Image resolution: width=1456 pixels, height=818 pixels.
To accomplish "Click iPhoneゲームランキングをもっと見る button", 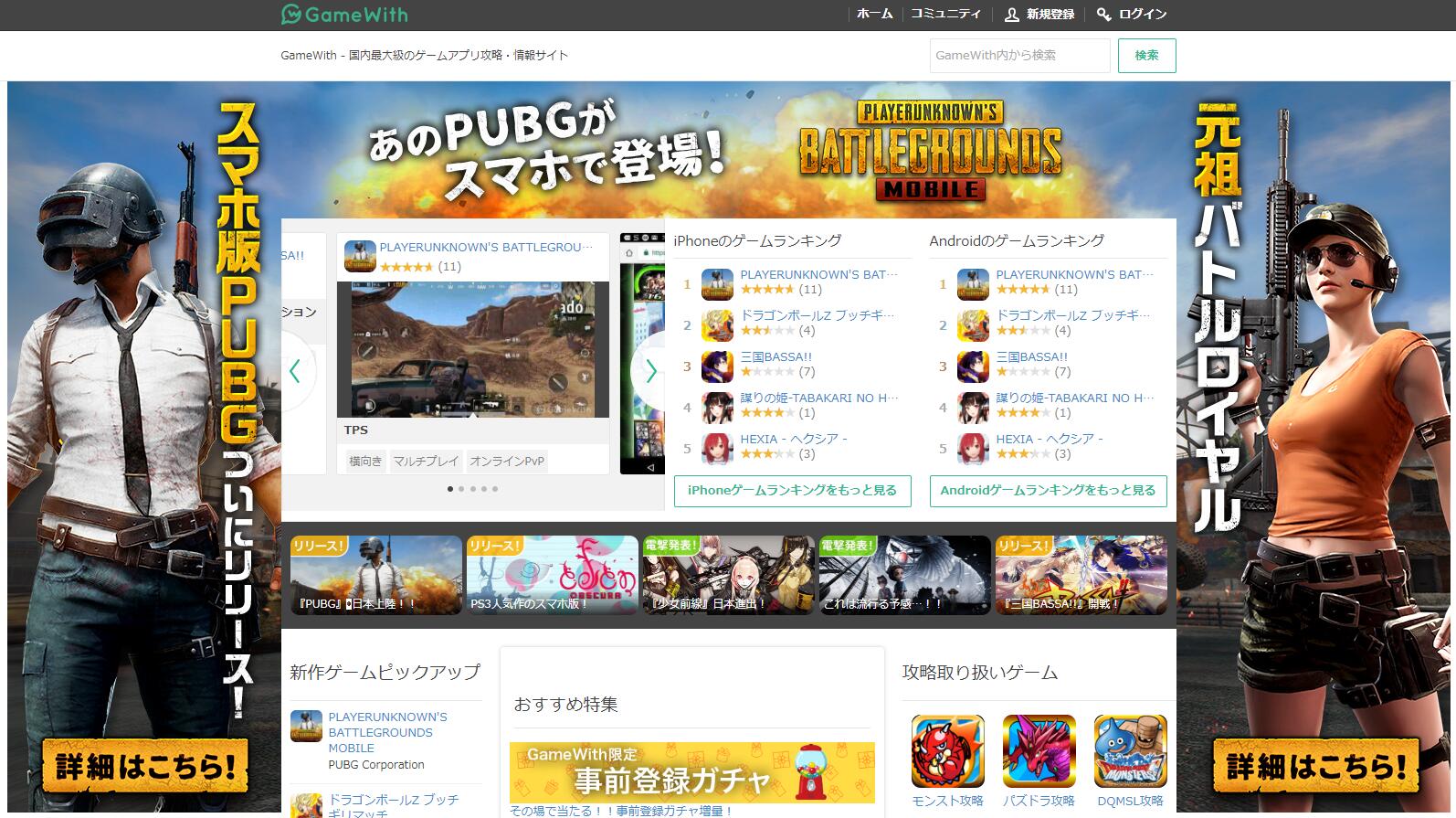I will 793,491.
